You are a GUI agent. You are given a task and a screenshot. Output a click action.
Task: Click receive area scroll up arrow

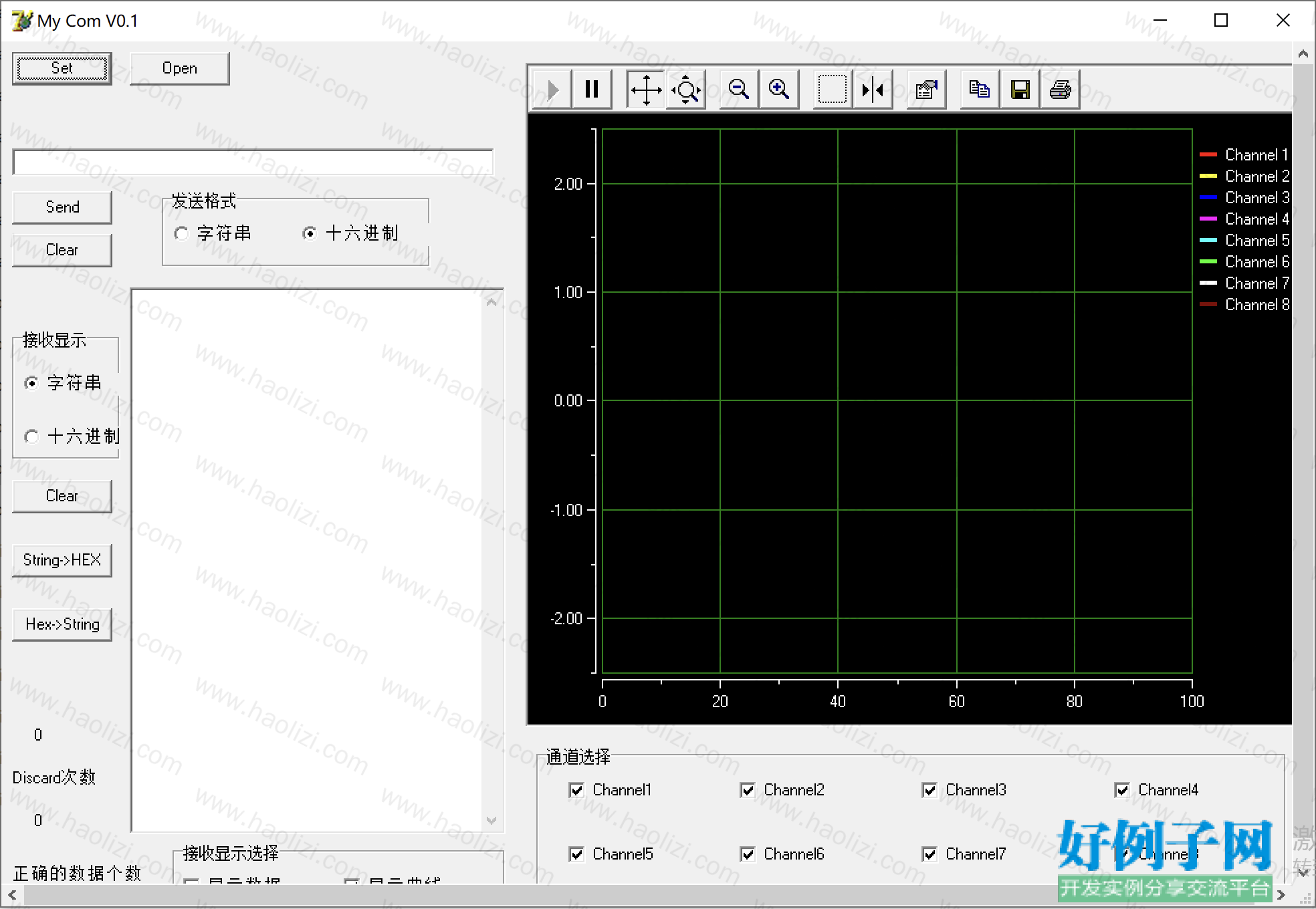(491, 302)
